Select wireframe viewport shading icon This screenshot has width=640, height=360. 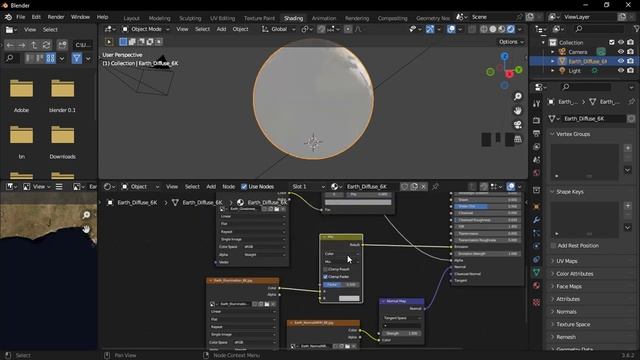[x=484, y=29]
